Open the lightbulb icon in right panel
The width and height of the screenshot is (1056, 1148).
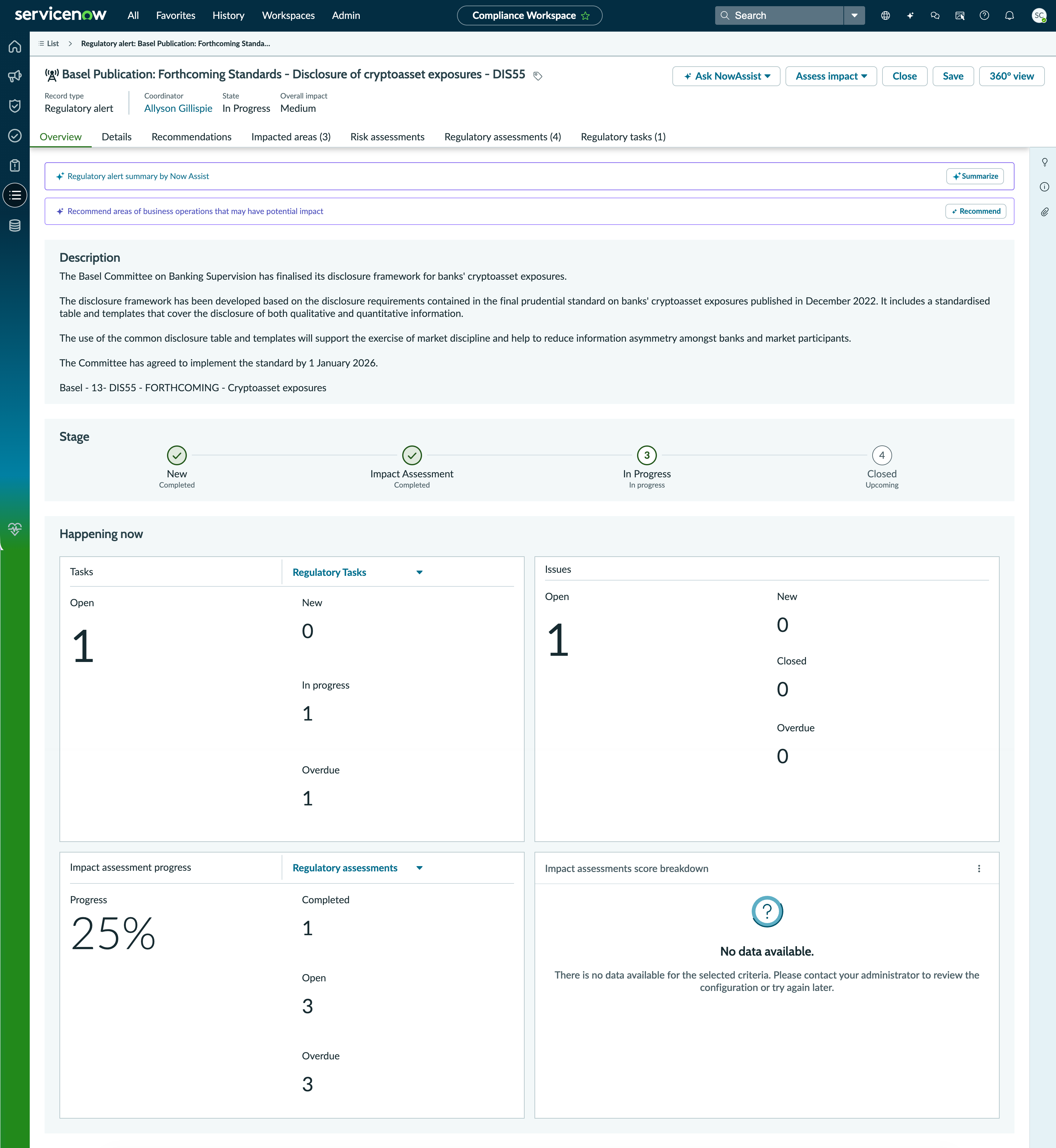click(1044, 162)
